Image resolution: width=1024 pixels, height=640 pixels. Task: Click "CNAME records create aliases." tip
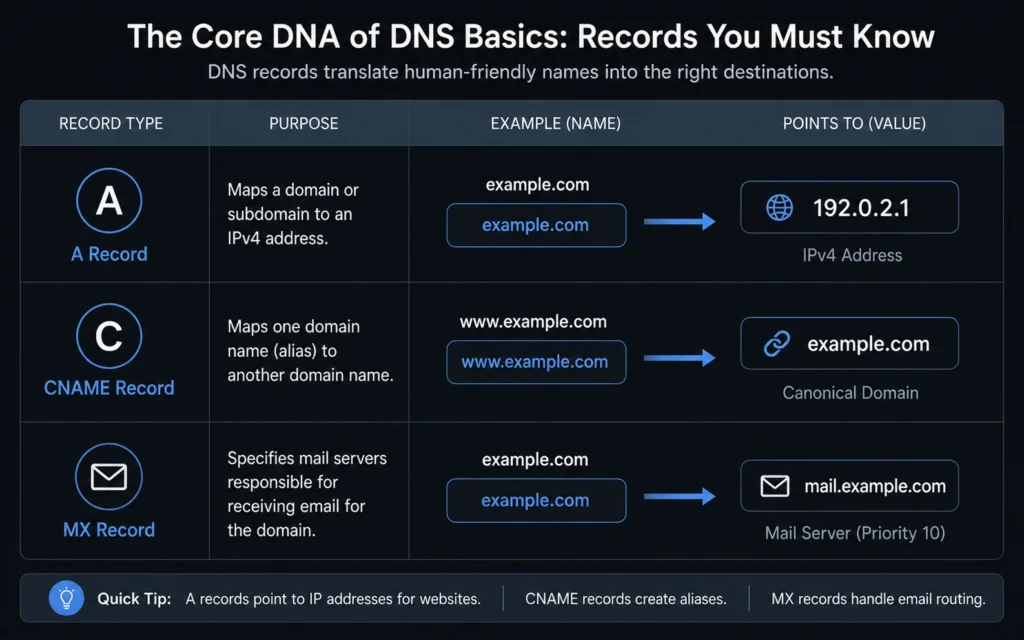pyautogui.click(x=626, y=599)
